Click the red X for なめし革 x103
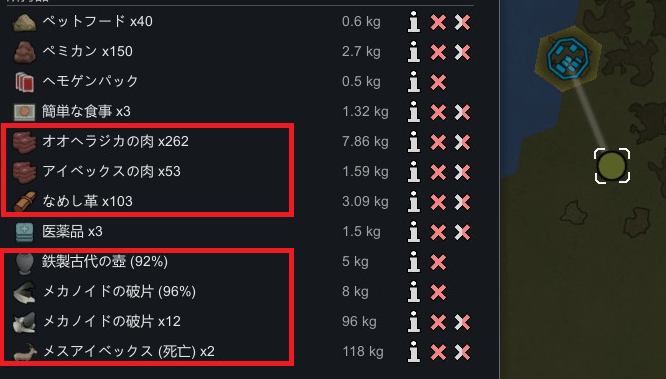This screenshot has height=379, width=666. [438, 202]
